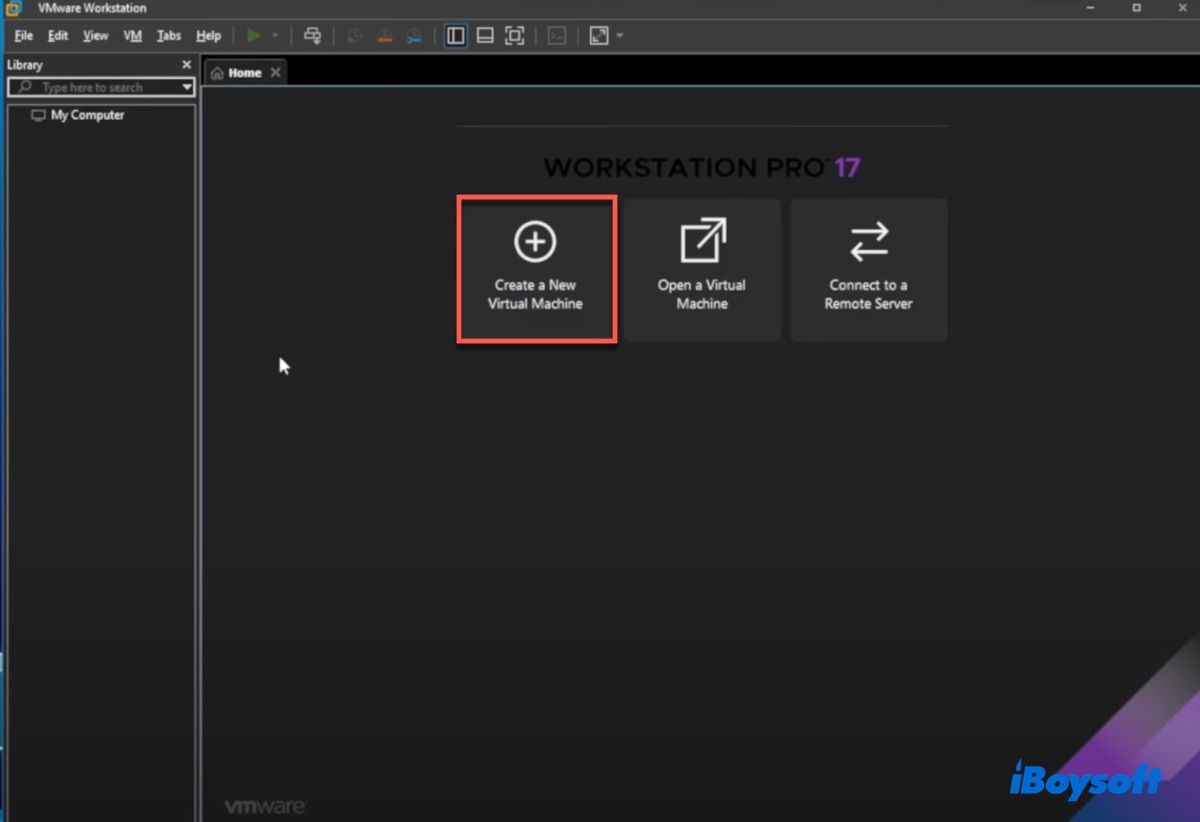Toggle the thumbnail bar view icon

[485, 36]
